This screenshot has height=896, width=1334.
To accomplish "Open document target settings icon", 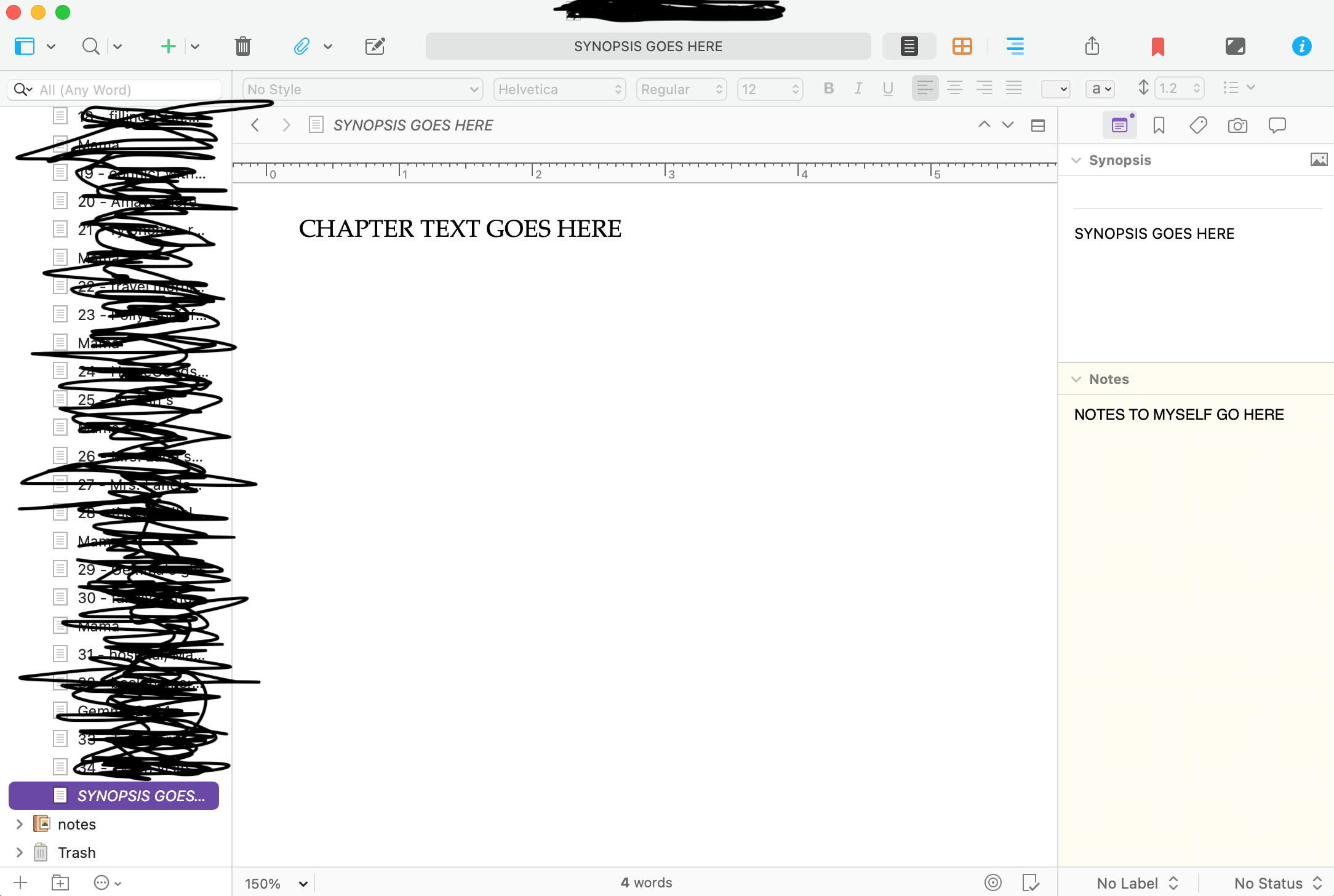I will [993, 882].
